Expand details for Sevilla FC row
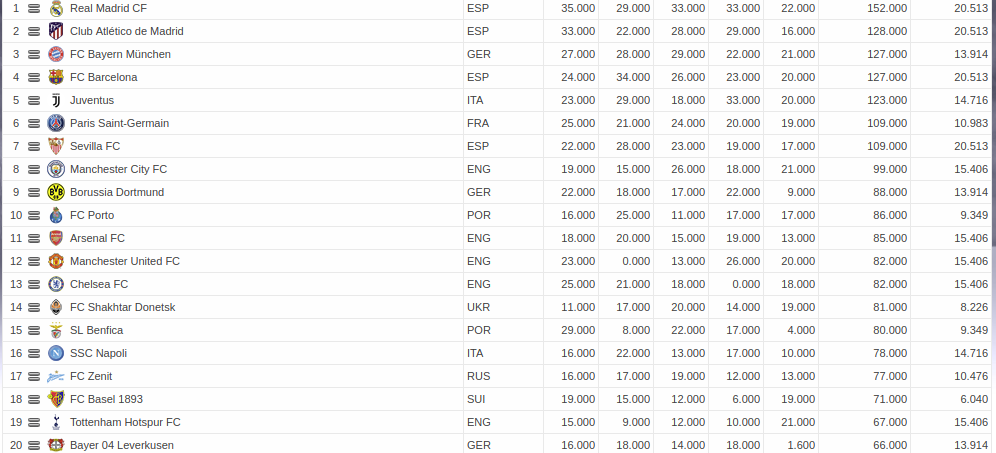Image resolution: width=996 pixels, height=453 pixels. tap(34, 146)
